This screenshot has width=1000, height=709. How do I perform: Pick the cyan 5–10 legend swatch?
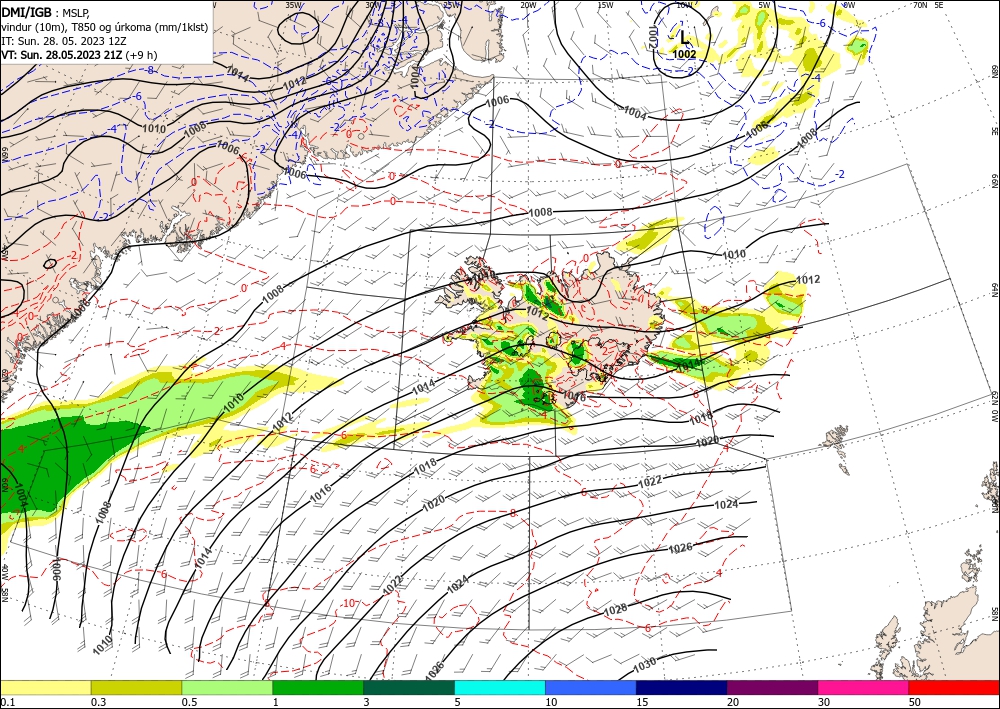click(500, 687)
